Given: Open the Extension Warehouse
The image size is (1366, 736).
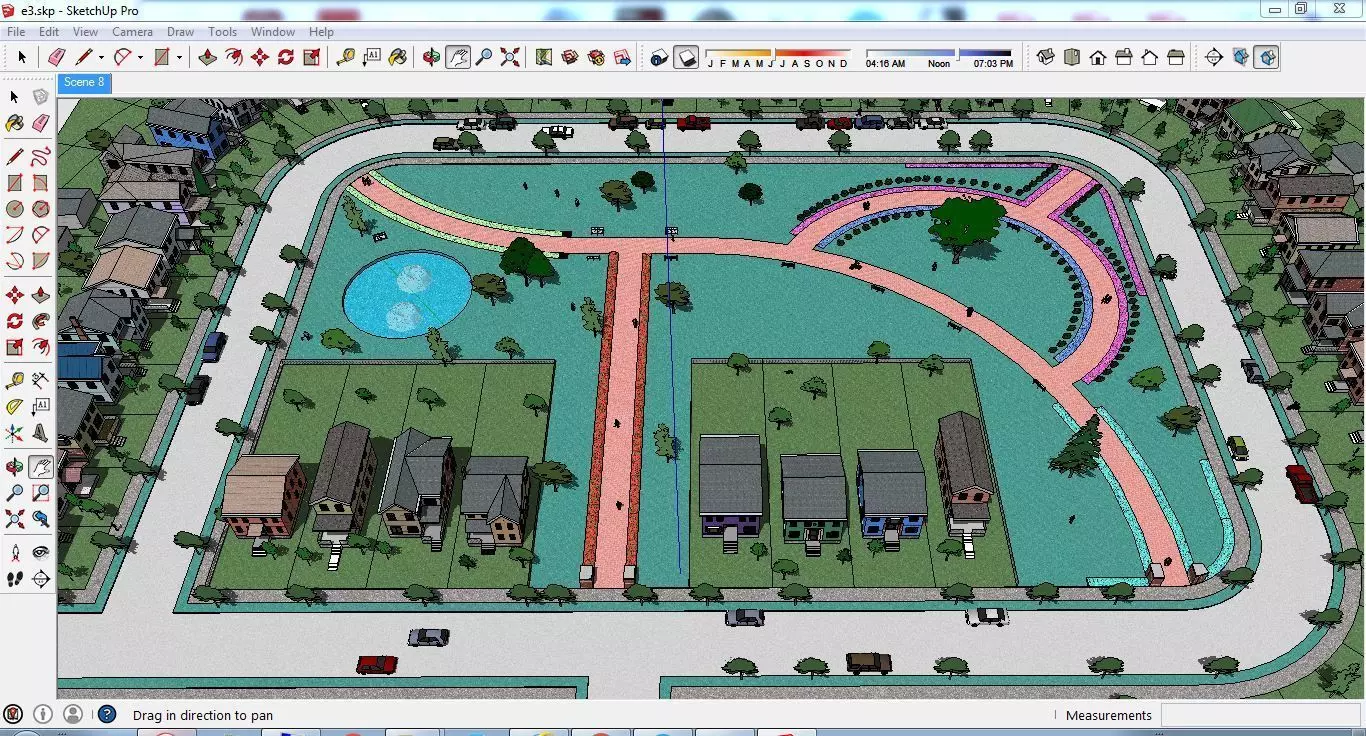Looking at the screenshot, I should click(x=596, y=57).
